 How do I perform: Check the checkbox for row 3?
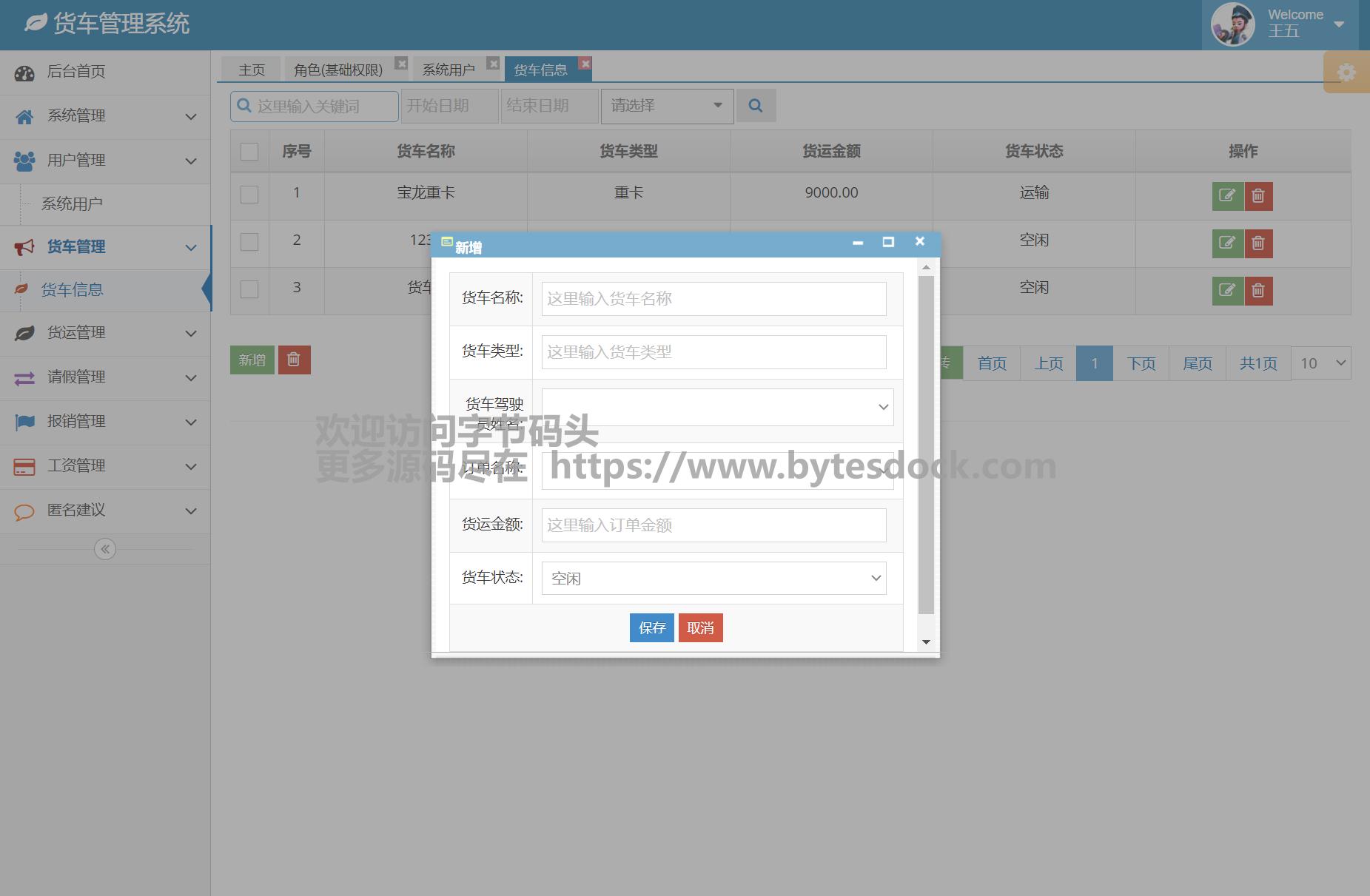[249, 289]
